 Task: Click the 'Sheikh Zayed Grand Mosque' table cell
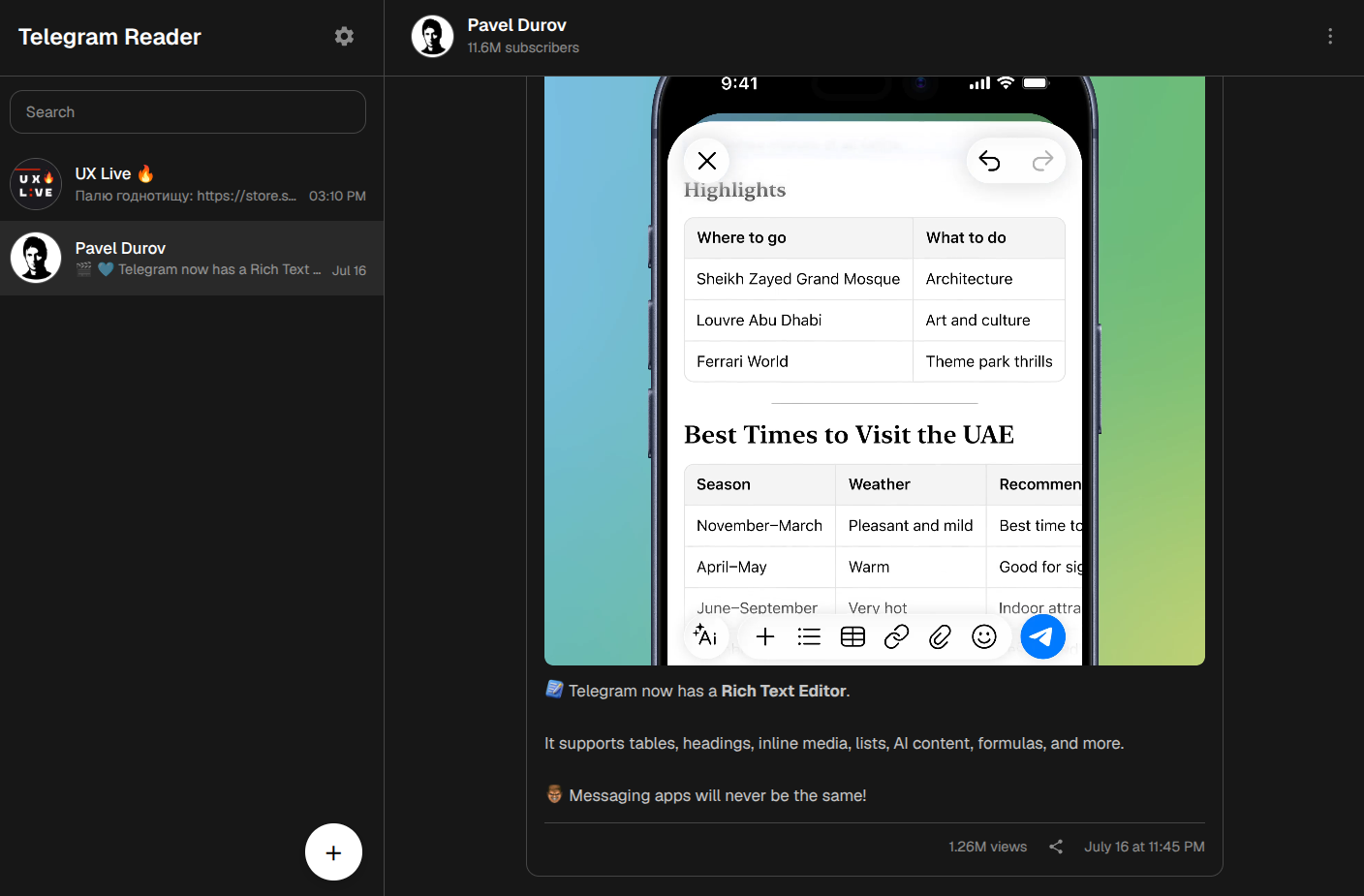(798, 279)
